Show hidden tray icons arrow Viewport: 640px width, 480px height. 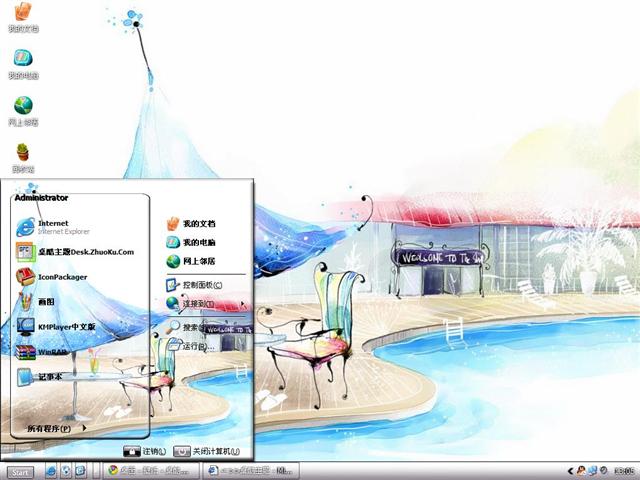[570, 471]
